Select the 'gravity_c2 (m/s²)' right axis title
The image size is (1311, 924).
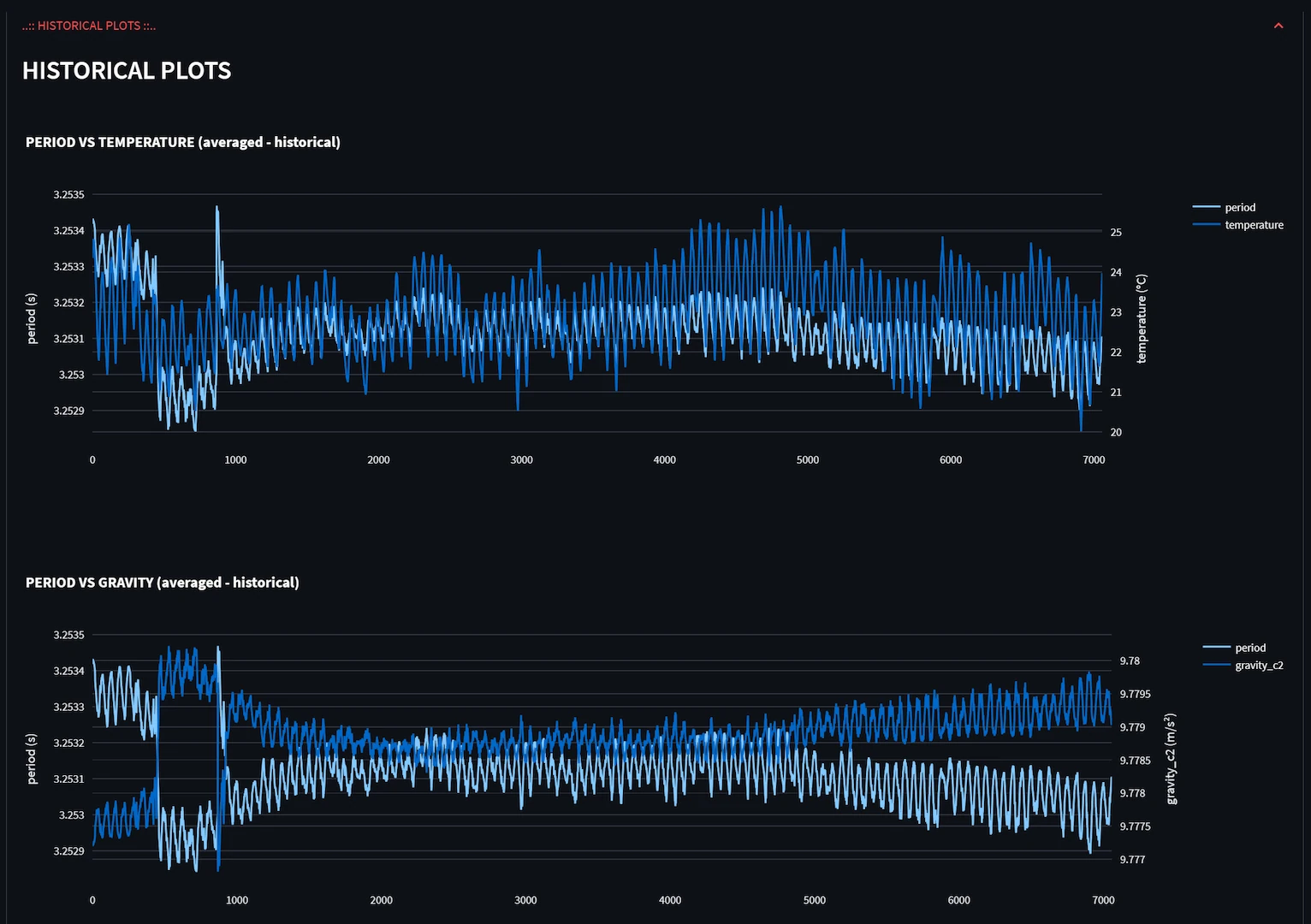click(1171, 759)
